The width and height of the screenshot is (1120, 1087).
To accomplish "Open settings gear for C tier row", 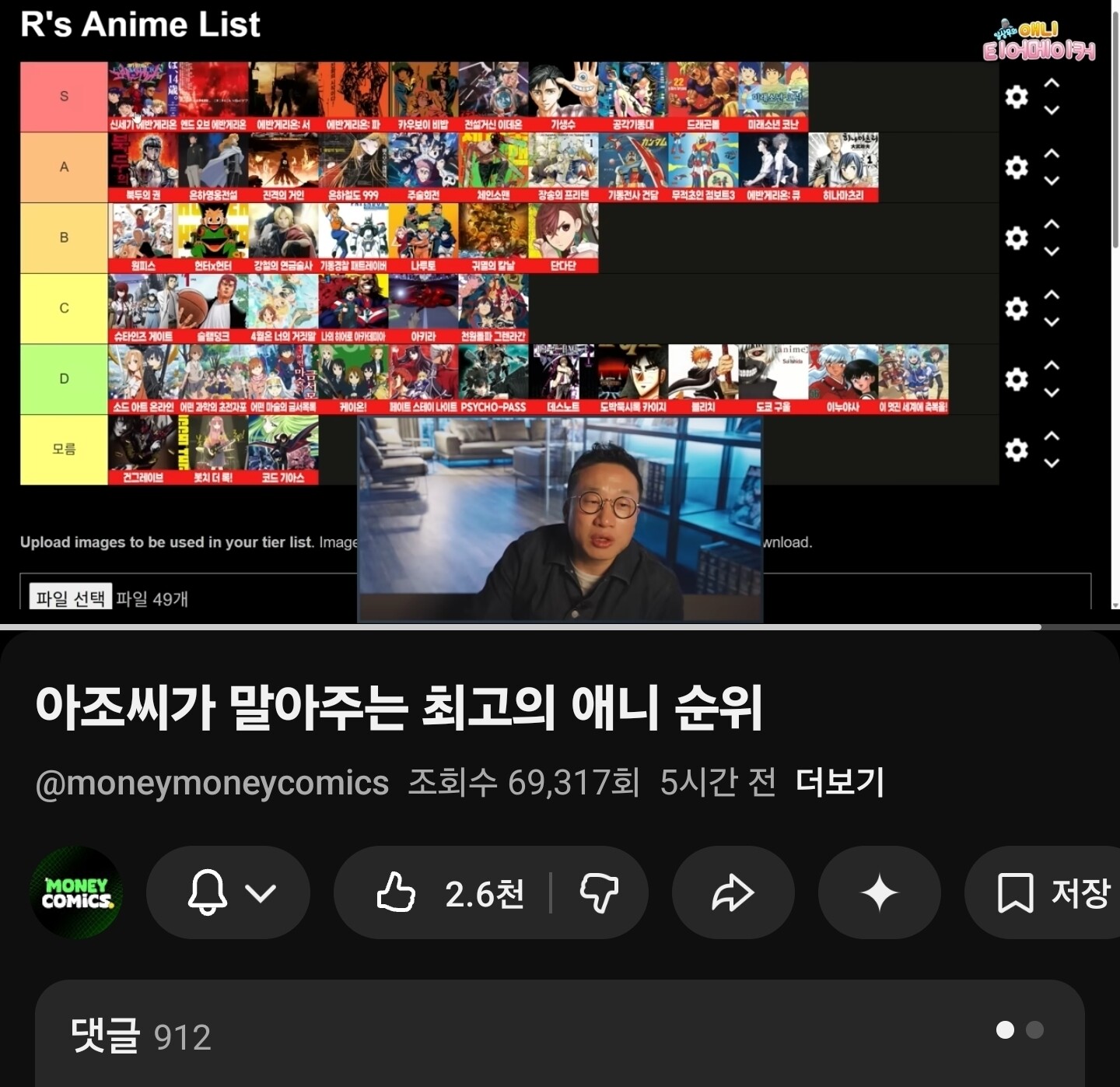I will pyautogui.click(x=1017, y=309).
